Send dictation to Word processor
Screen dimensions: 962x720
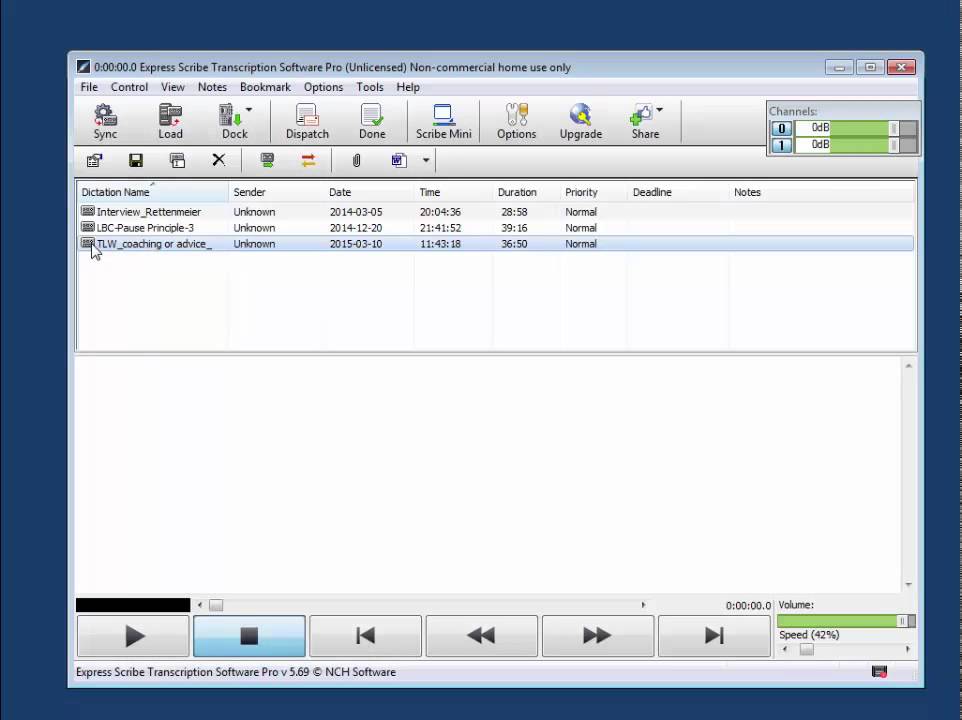(x=397, y=160)
